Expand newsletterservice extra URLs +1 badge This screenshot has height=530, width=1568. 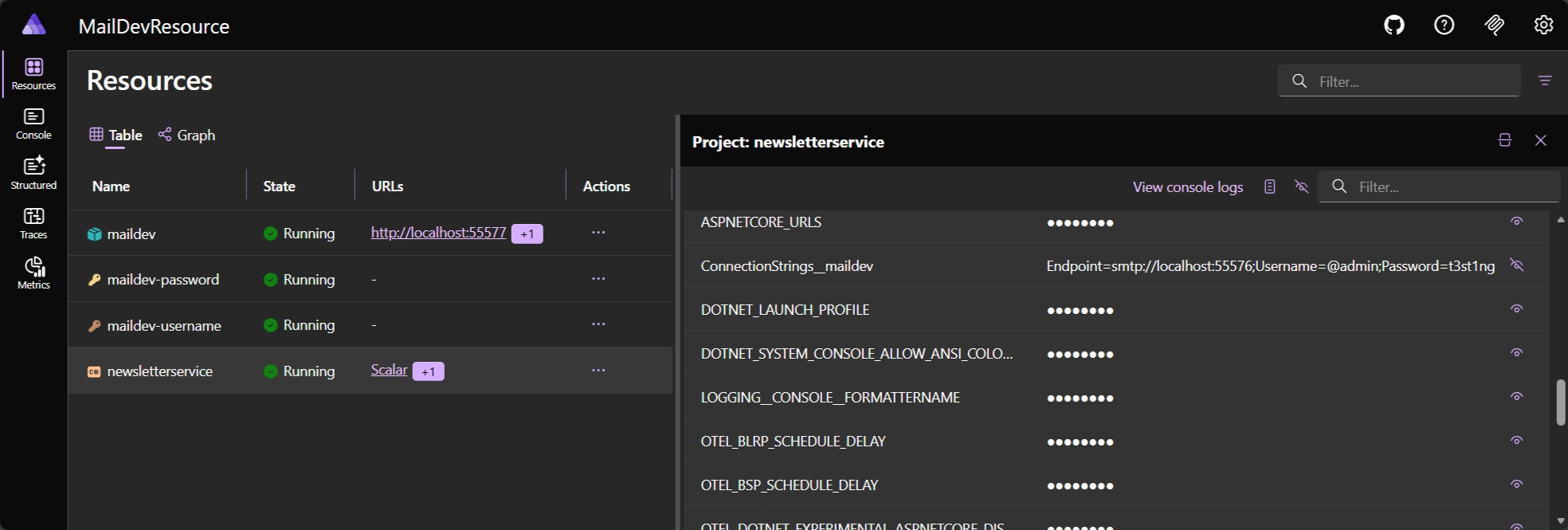[428, 371]
